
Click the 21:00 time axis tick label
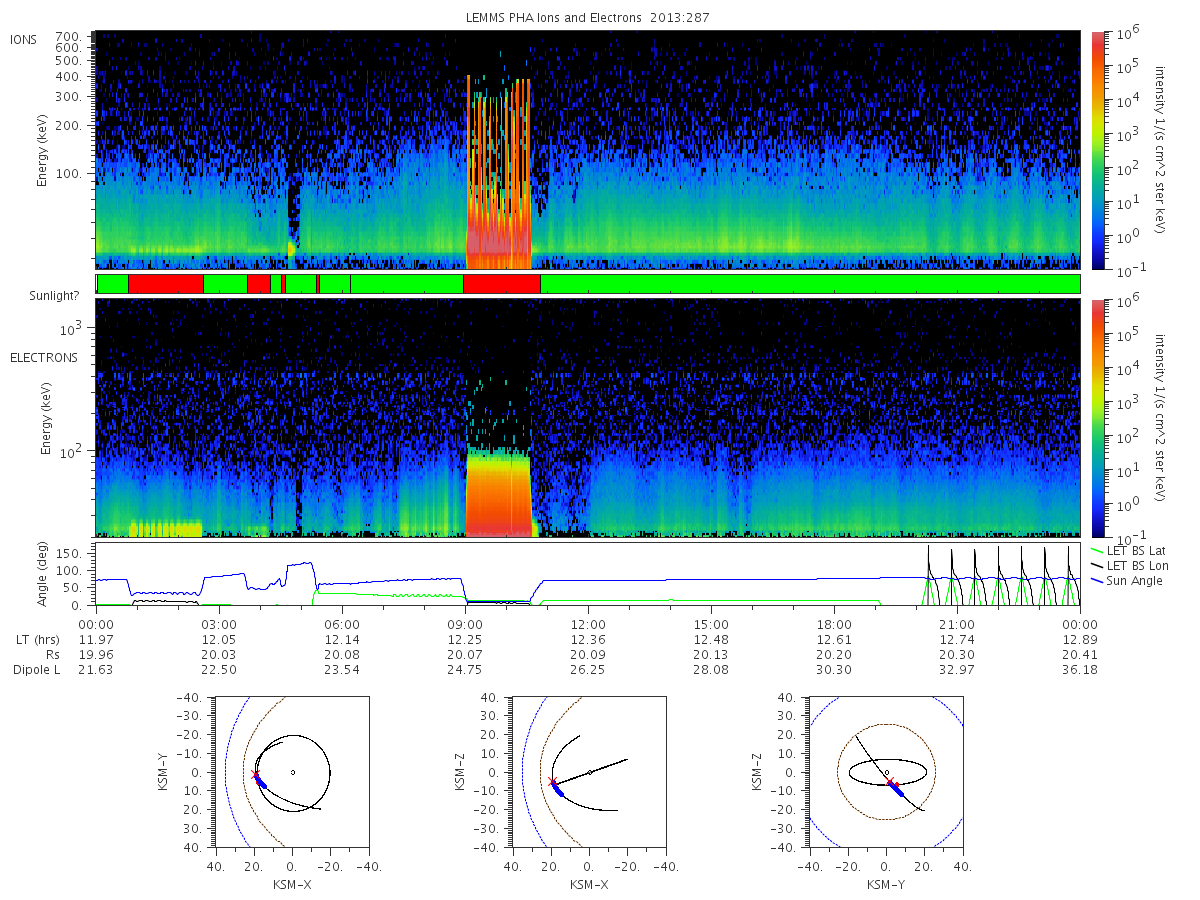(x=957, y=623)
